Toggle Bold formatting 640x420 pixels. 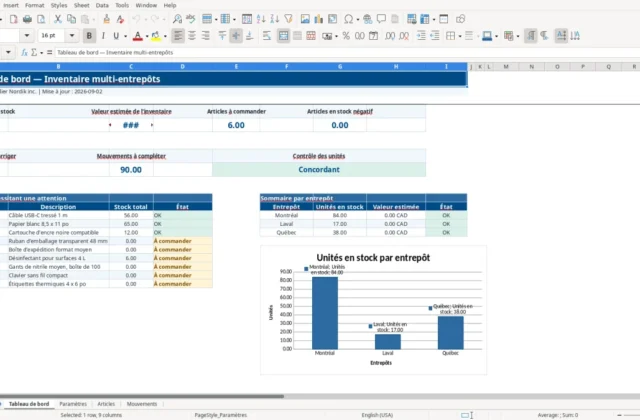[89, 36]
